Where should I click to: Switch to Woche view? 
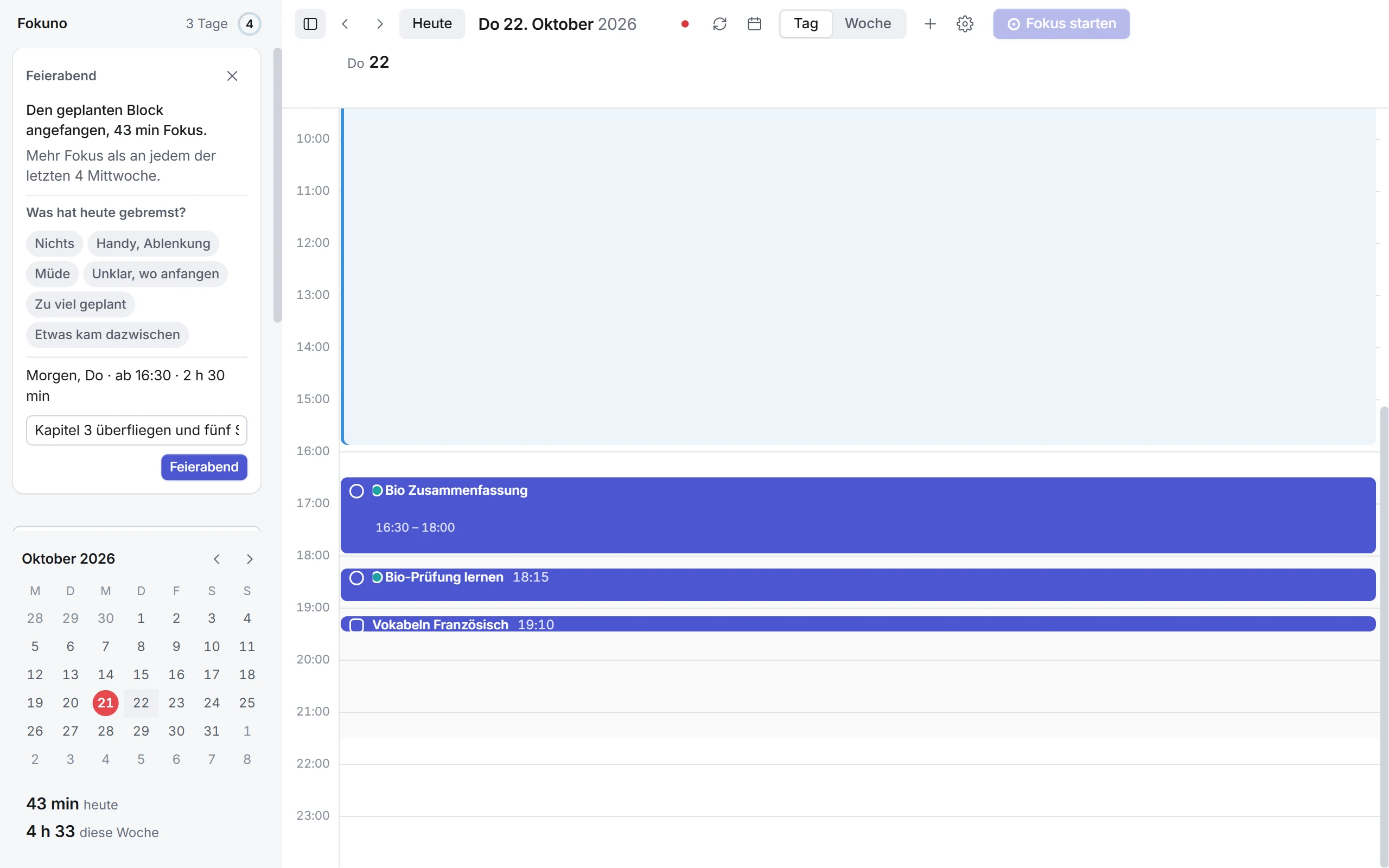click(x=868, y=23)
